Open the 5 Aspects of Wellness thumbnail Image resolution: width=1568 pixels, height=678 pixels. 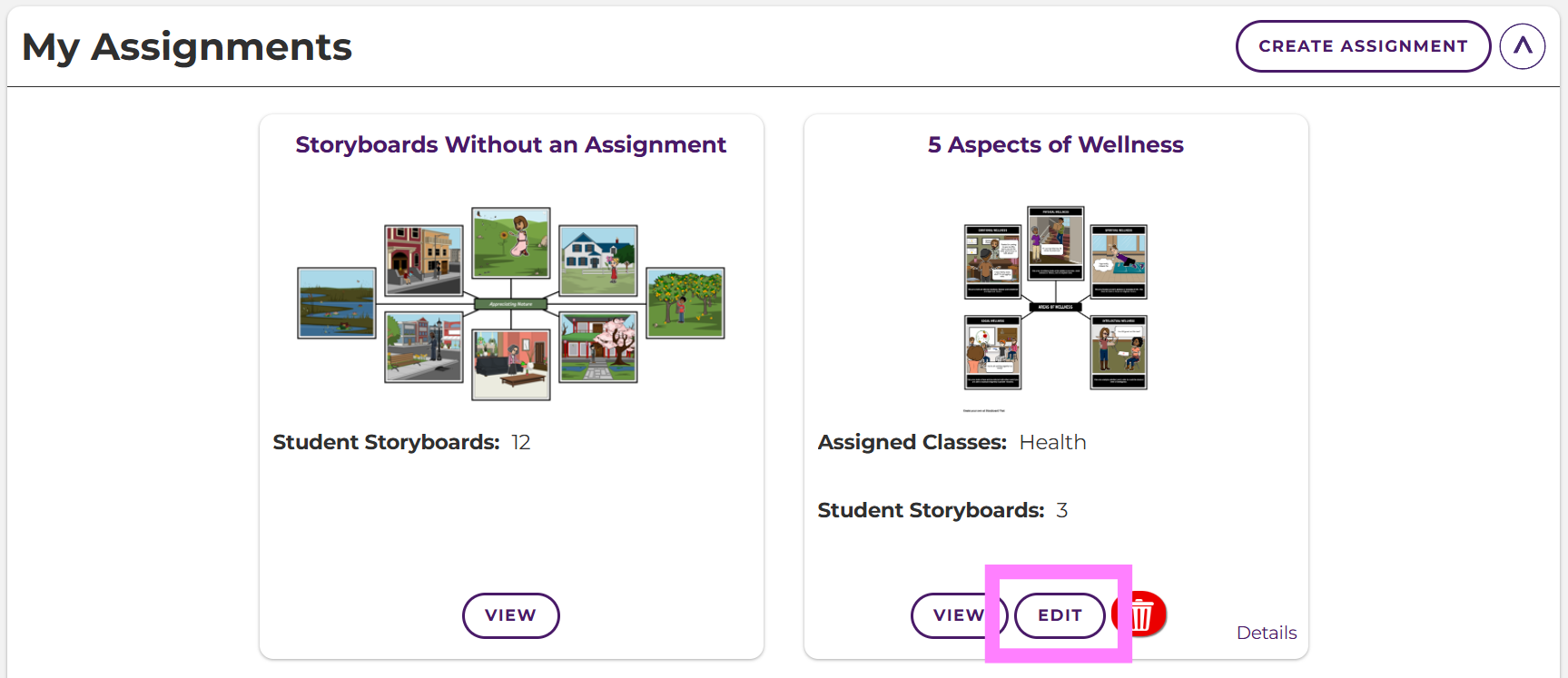1055,300
